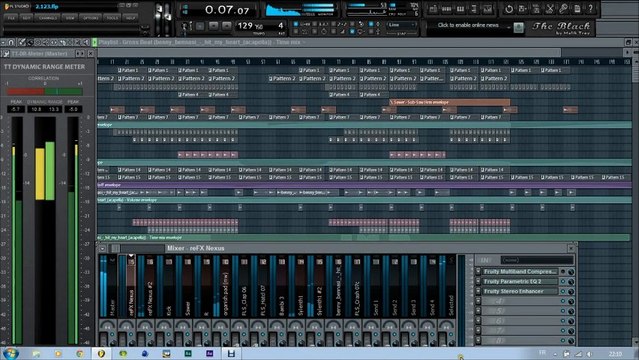Click the green play button in playlist title
Viewport: 639px width, 360px height.
pyautogui.click(x=95, y=42)
